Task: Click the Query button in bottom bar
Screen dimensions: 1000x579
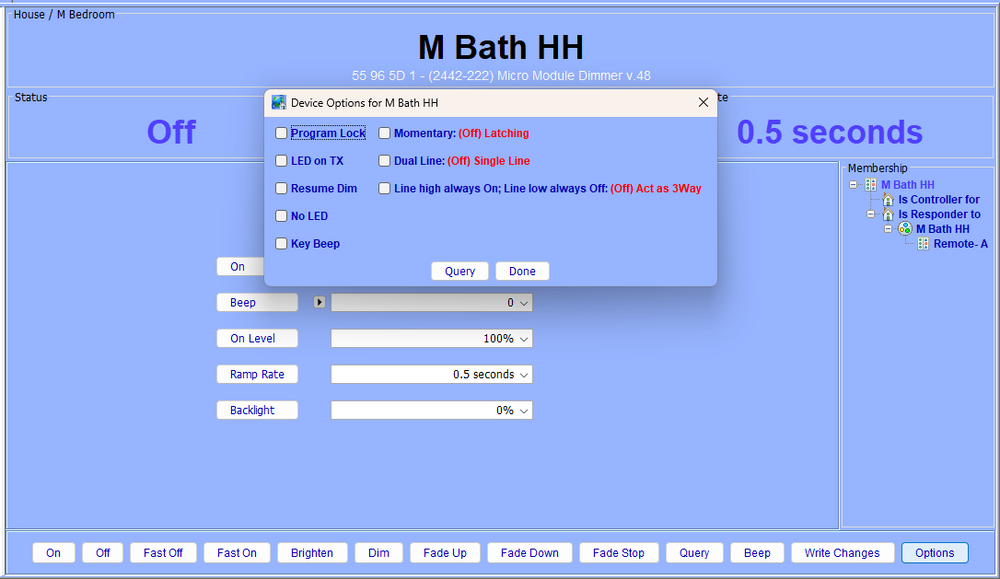Action: click(x=694, y=553)
